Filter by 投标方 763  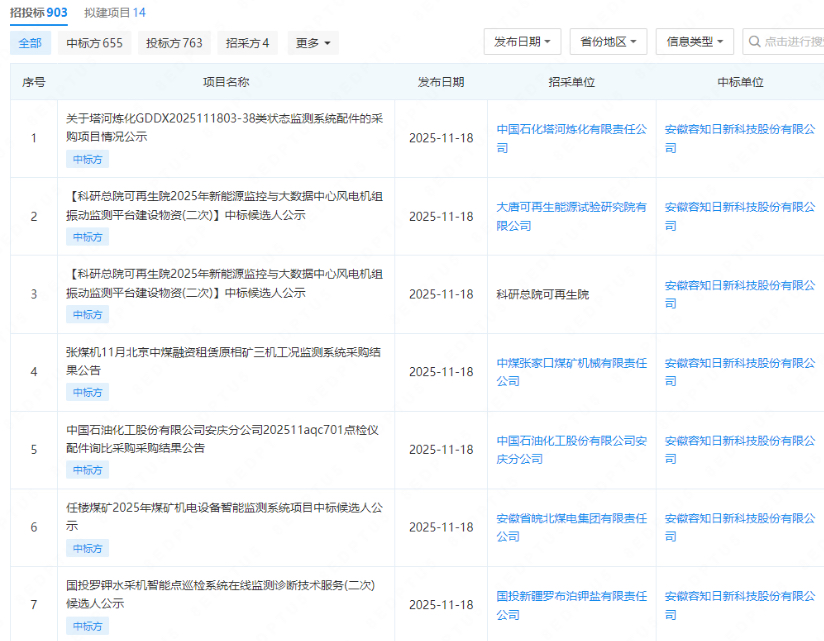coord(174,43)
